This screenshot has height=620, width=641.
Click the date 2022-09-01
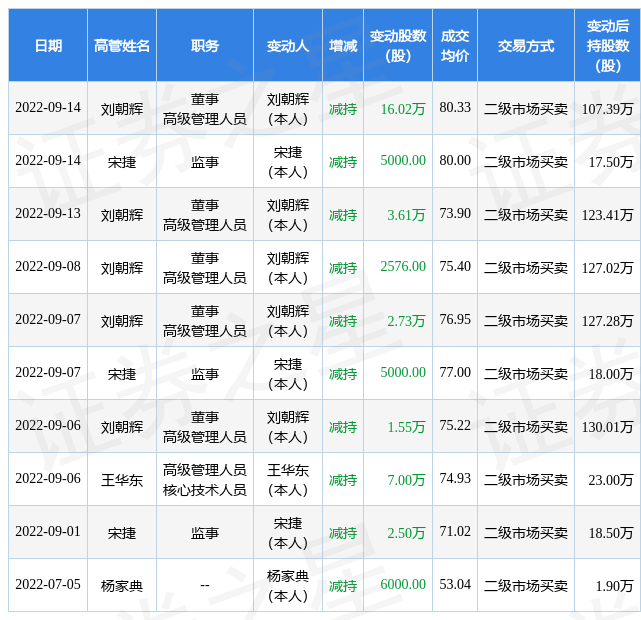48,531
